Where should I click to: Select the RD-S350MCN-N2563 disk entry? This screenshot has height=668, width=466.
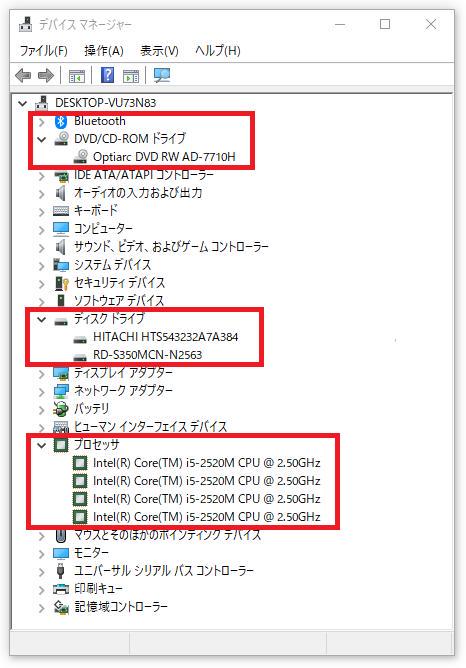point(147,355)
